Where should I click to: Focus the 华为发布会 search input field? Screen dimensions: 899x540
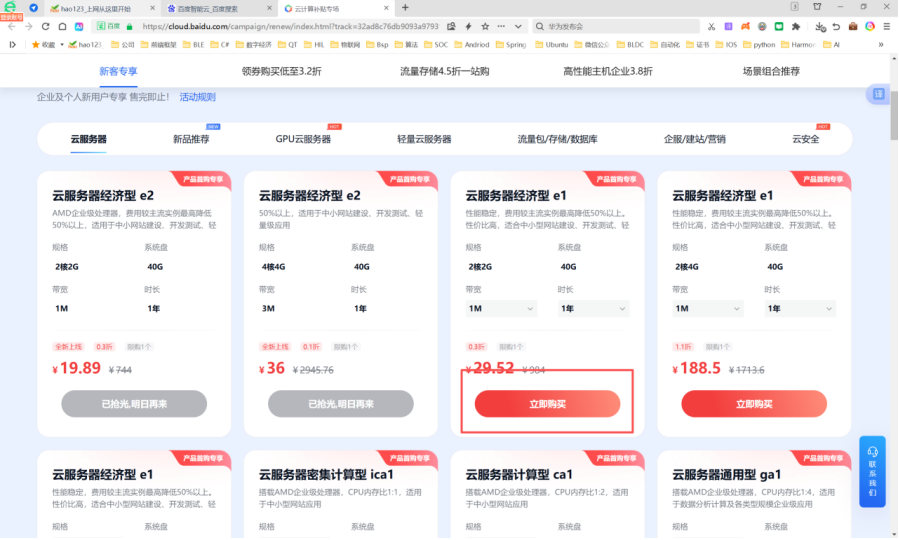(x=616, y=26)
